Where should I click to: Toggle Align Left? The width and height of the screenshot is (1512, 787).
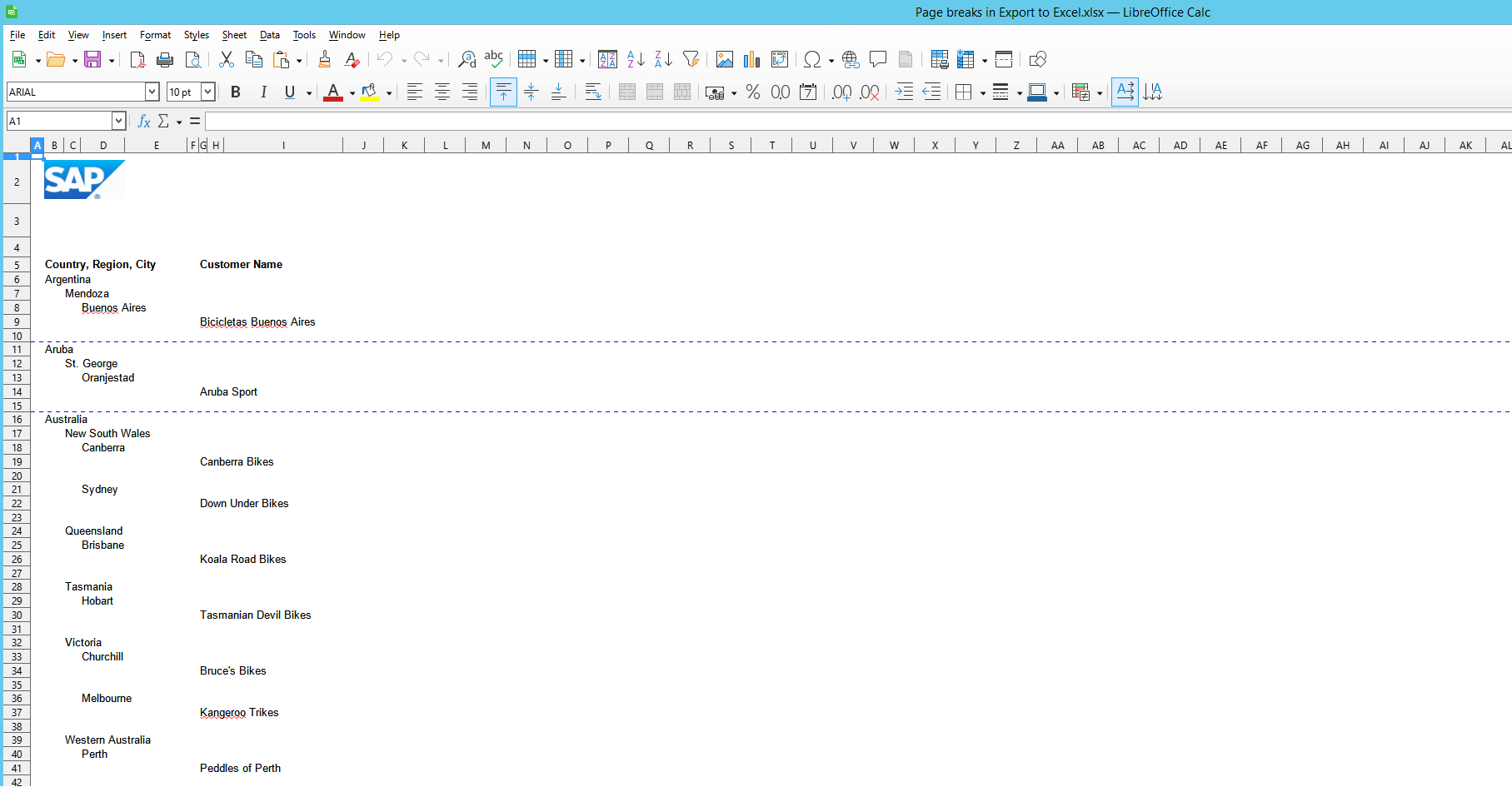coord(415,92)
